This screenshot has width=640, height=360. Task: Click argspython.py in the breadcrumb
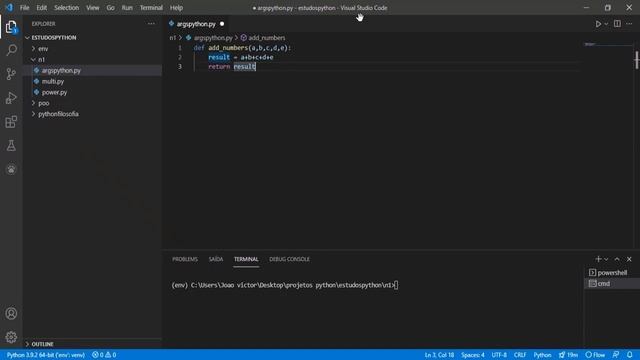pyautogui.click(x=213, y=38)
